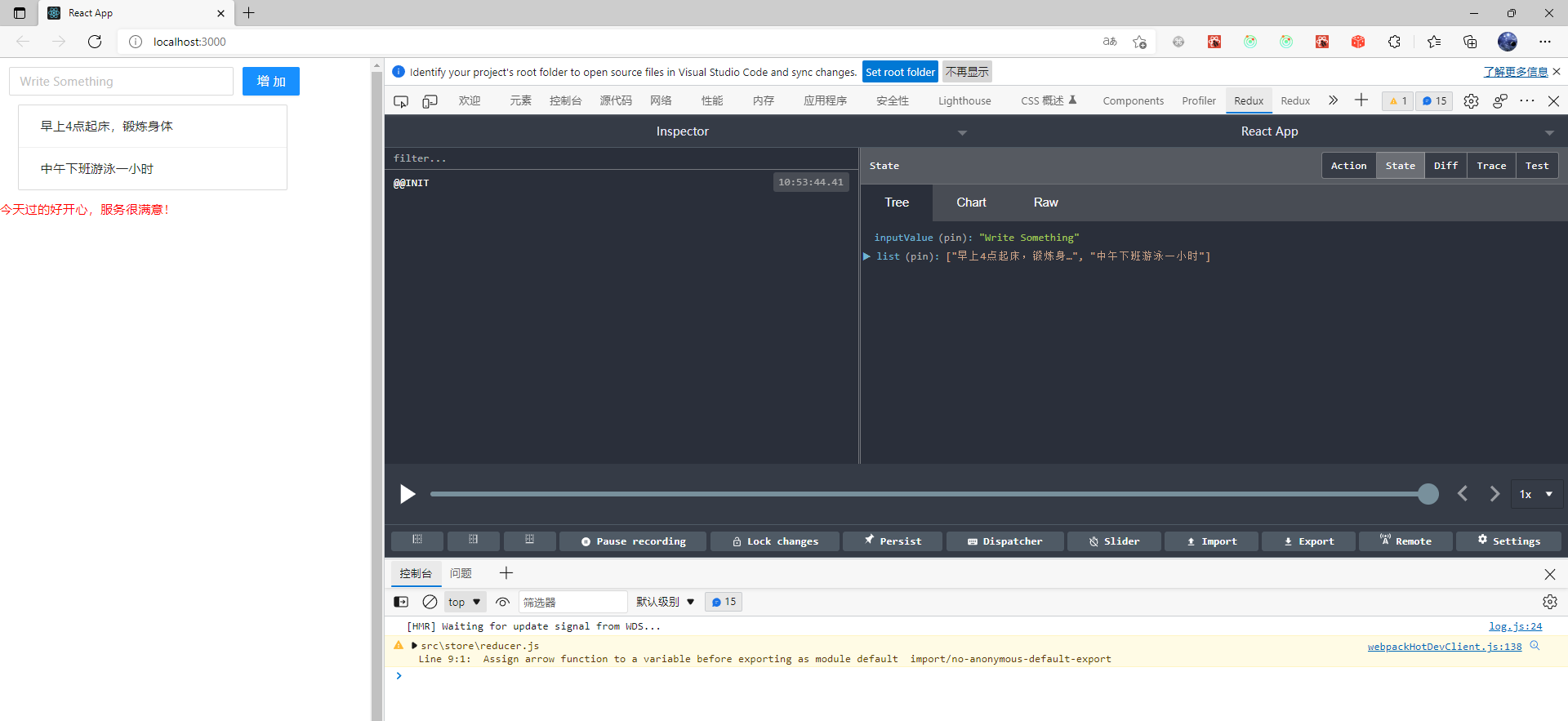Toggle device emulation icon in DevTools
This screenshot has width=1568, height=721.
pyautogui.click(x=430, y=101)
